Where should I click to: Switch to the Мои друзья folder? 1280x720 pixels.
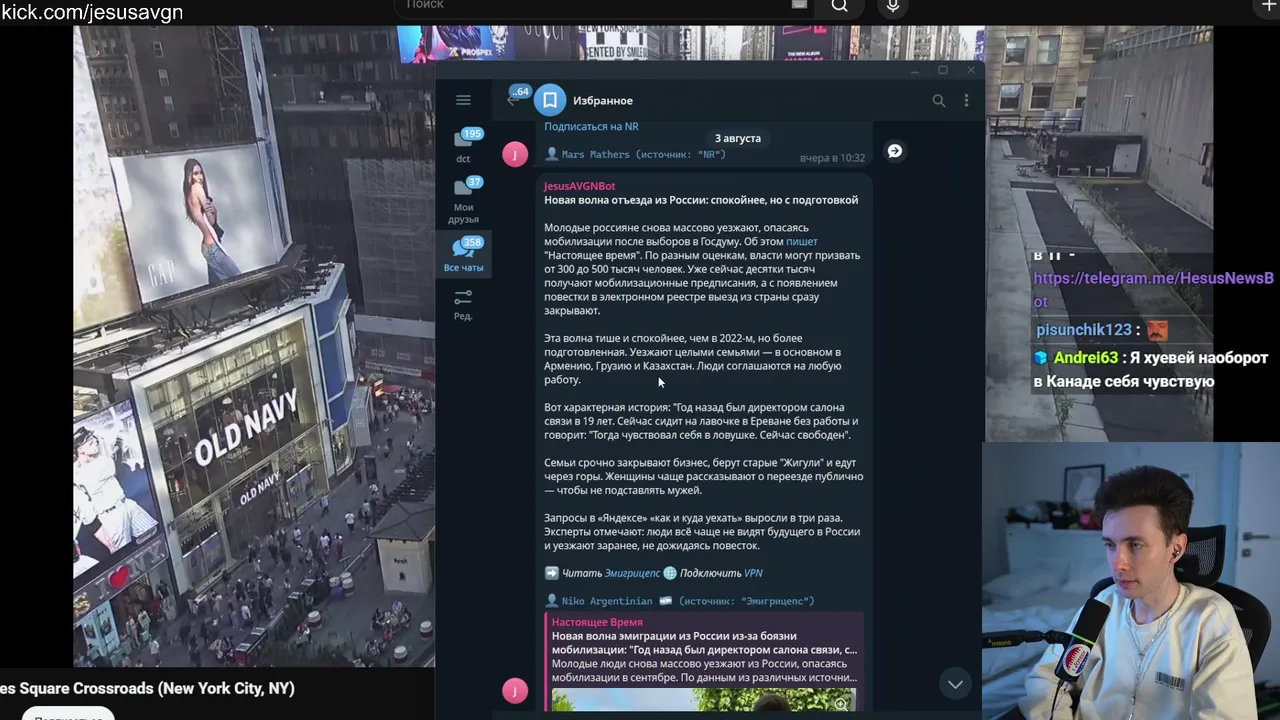point(464,200)
